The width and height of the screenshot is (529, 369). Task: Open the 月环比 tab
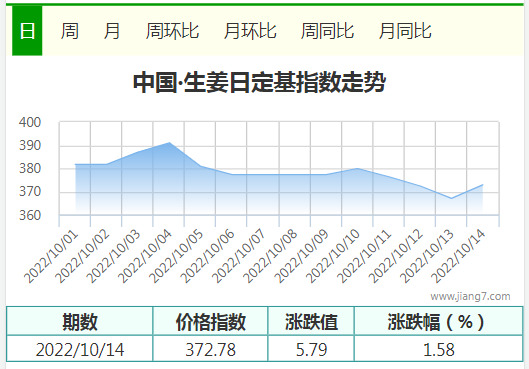tap(250, 31)
